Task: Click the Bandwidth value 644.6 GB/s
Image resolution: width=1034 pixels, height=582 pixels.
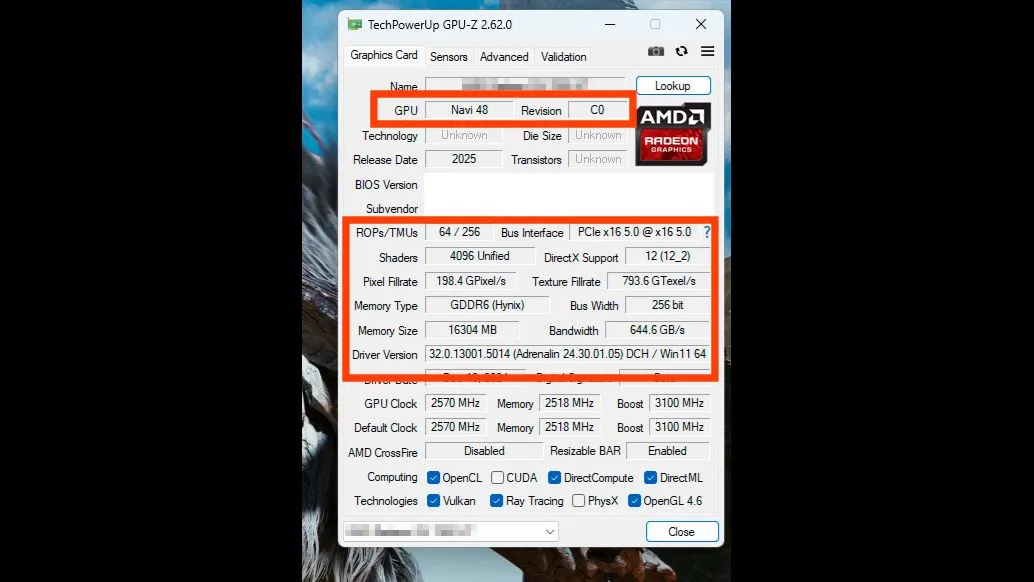Action: point(657,330)
